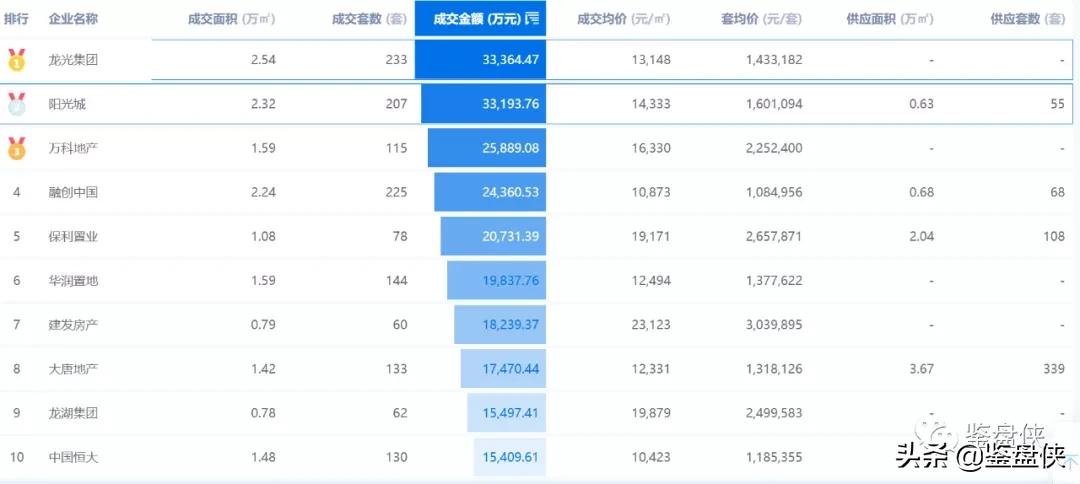Select company name 万科地产

click(73, 148)
